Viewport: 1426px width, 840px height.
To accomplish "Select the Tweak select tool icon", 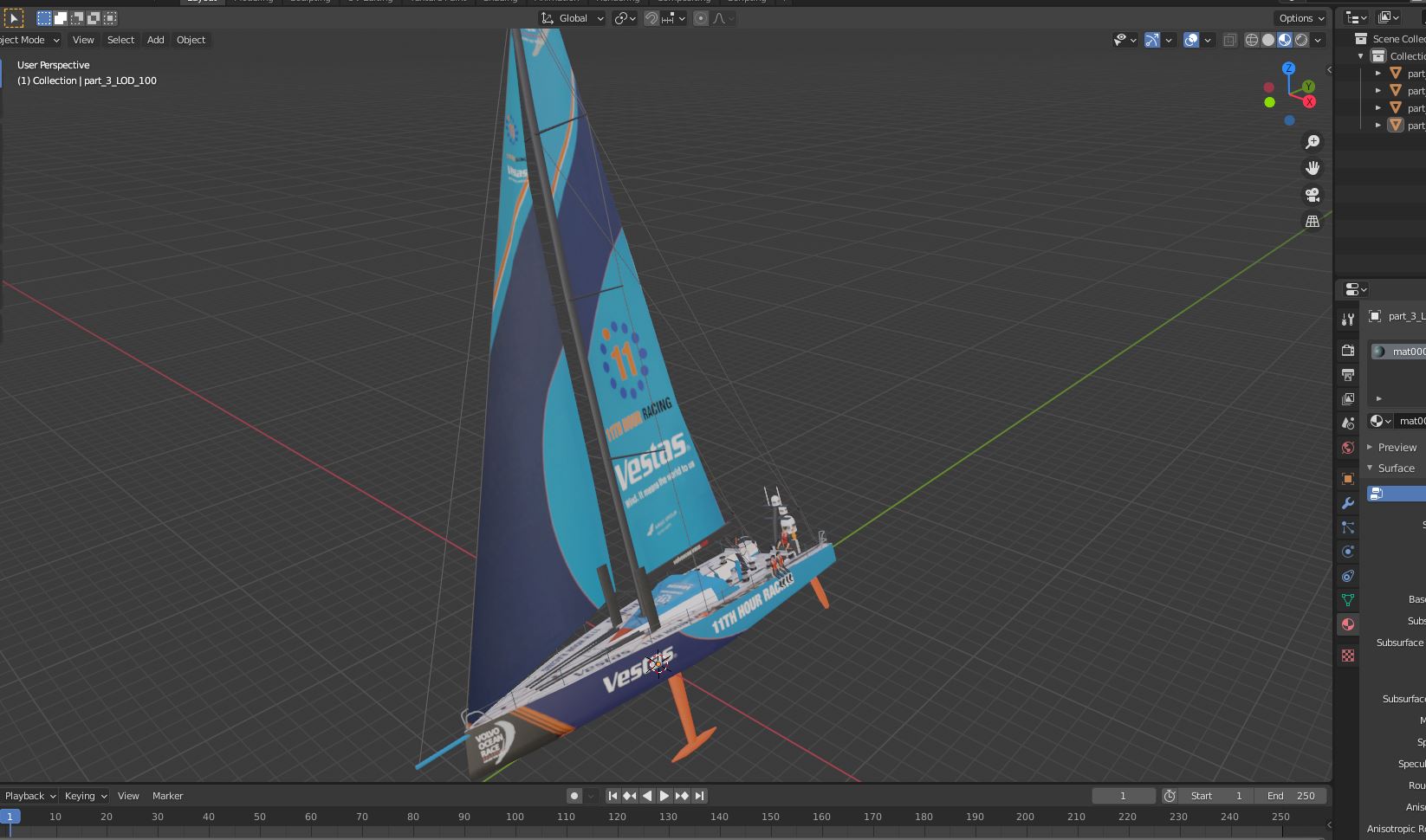I will [x=14, y=18].
